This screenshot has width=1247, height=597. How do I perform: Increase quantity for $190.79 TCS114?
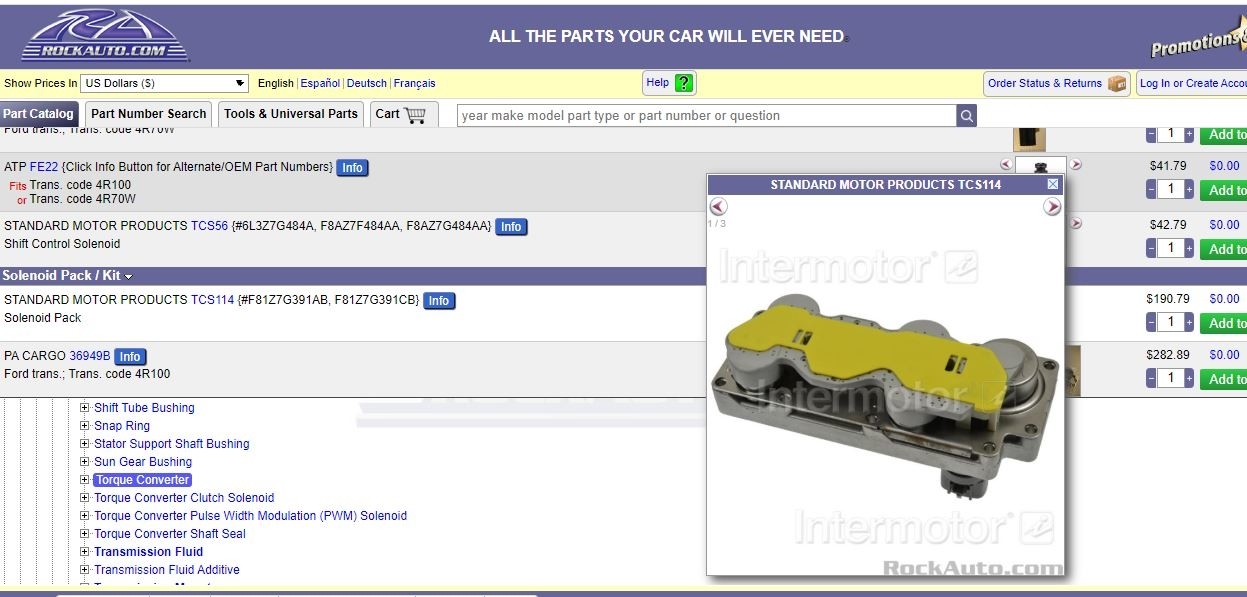1189,322
